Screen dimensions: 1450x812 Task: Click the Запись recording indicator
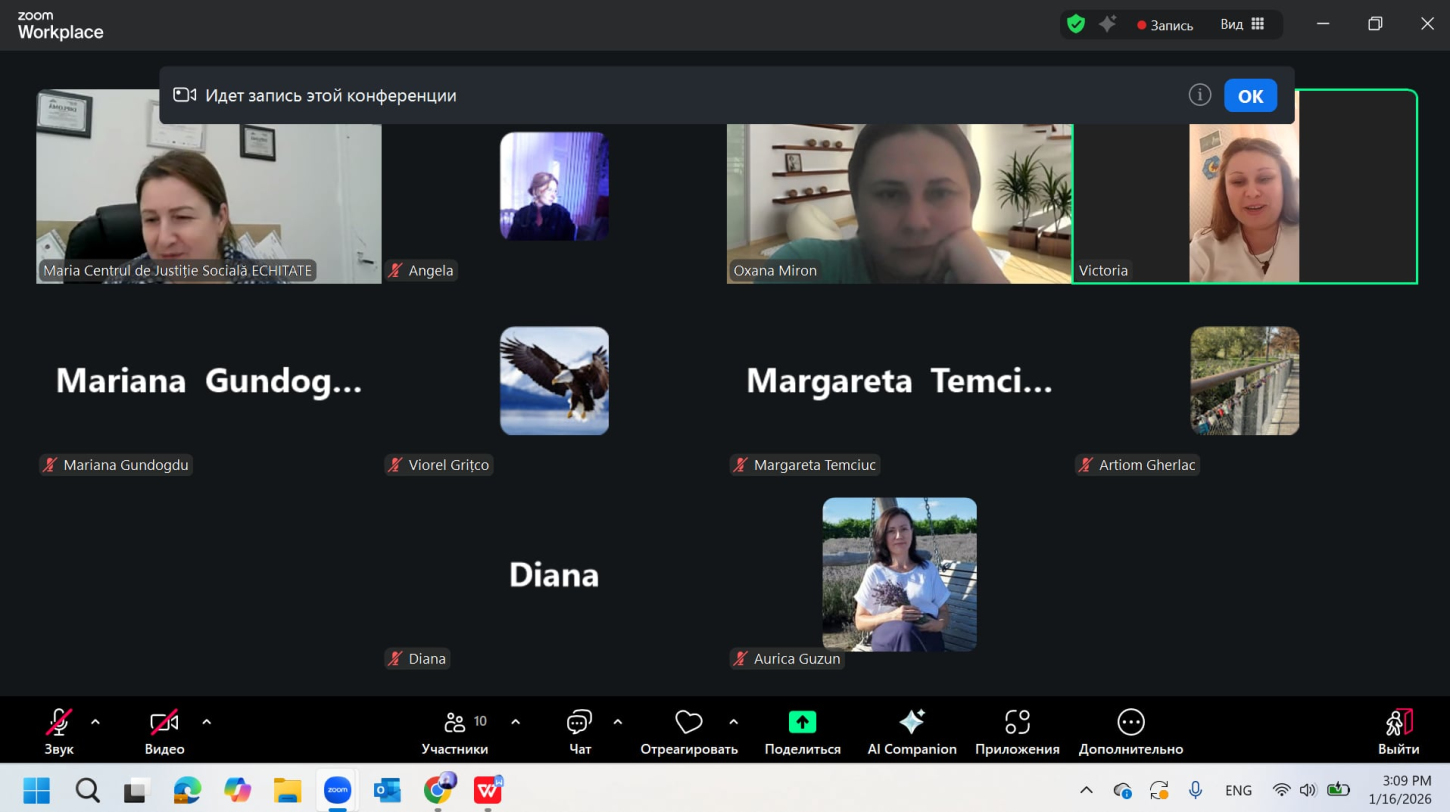coord(1165,25)
